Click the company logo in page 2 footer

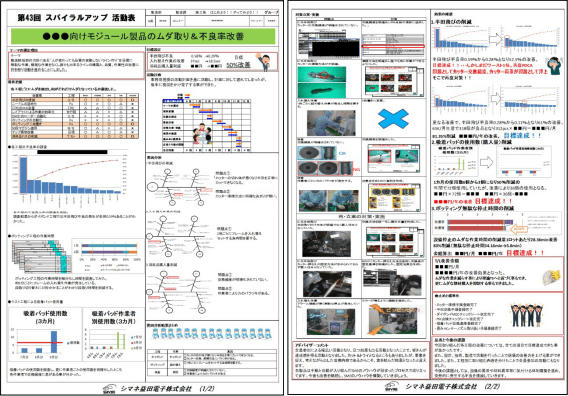click(392, 387)
